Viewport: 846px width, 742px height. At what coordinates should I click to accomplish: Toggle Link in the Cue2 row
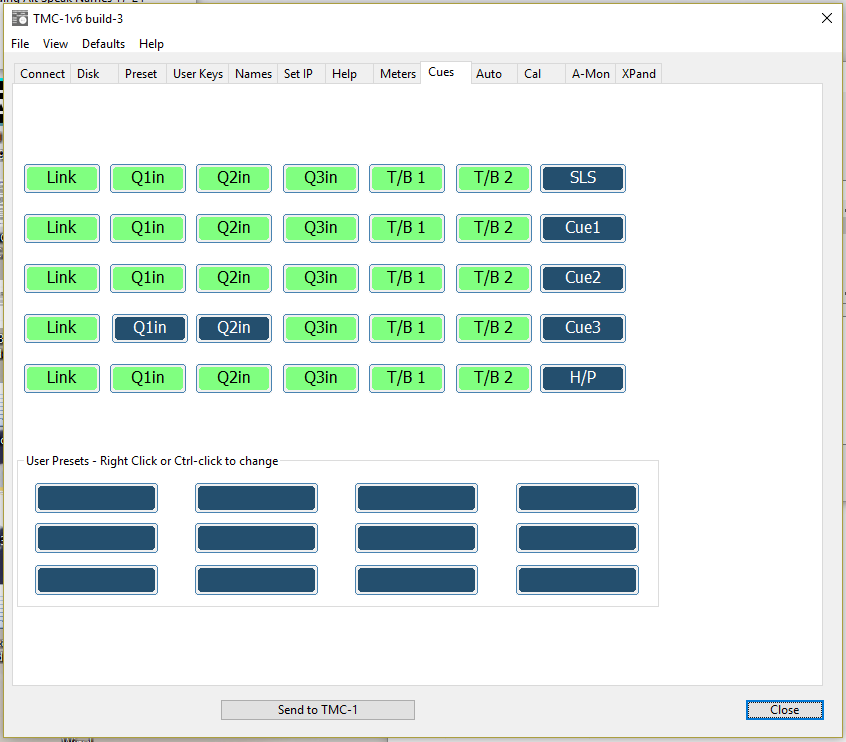tap(62, 278)
